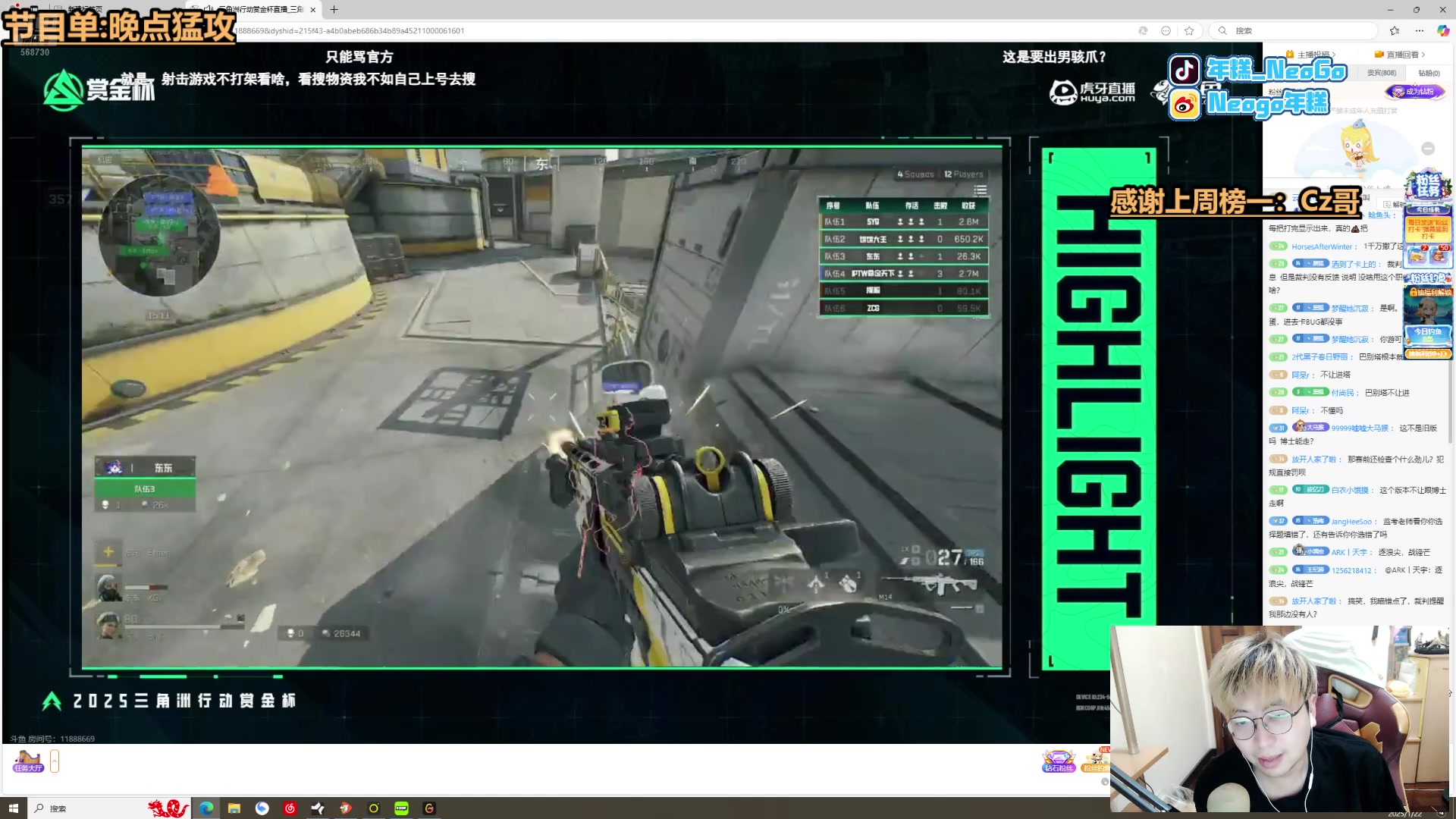Click the TikTok logo overlay icon
This screenshot has height=819, width=1456.
point(1184,71)
